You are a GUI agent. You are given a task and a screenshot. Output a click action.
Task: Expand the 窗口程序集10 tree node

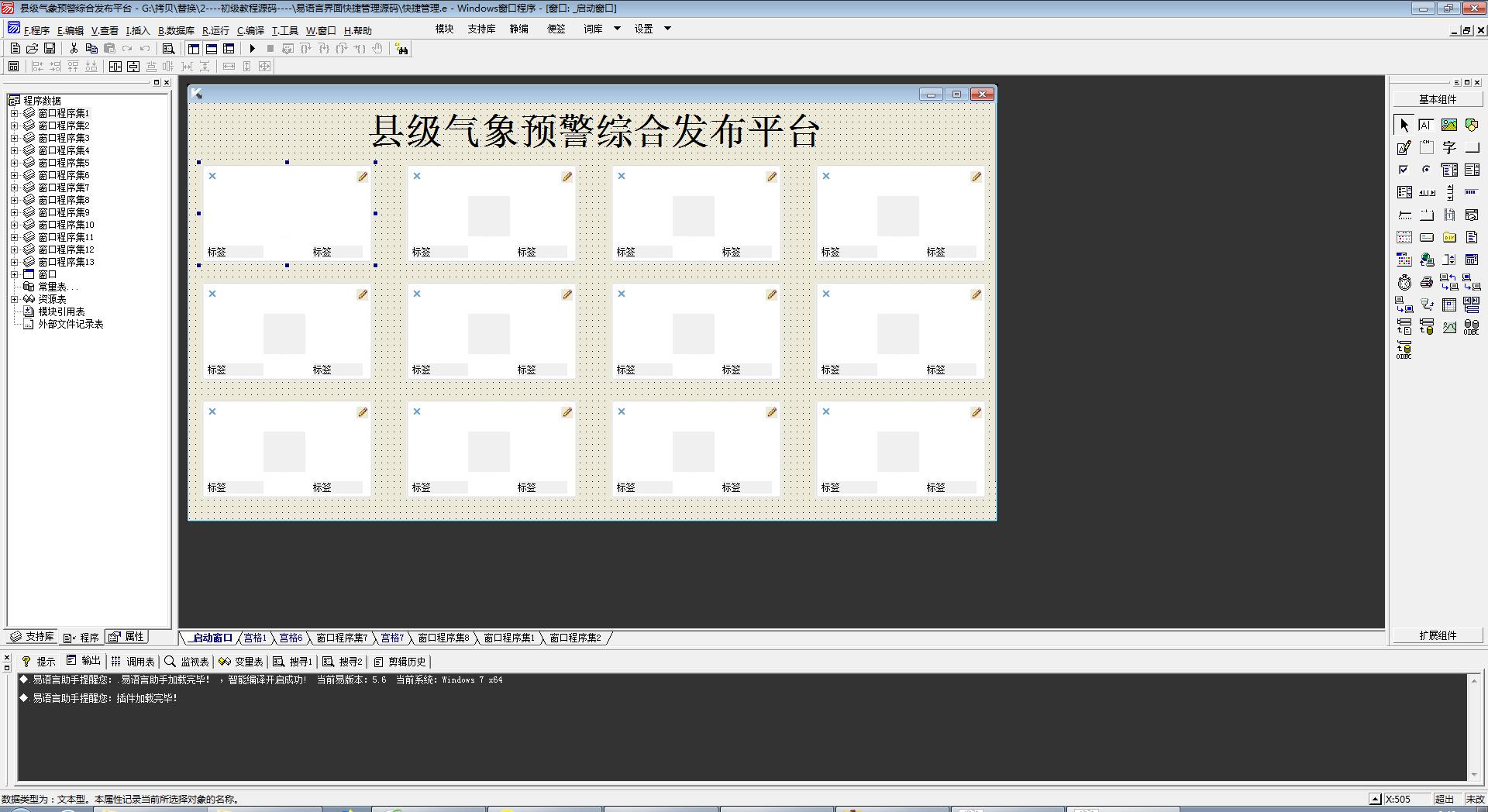click(14, 225)
